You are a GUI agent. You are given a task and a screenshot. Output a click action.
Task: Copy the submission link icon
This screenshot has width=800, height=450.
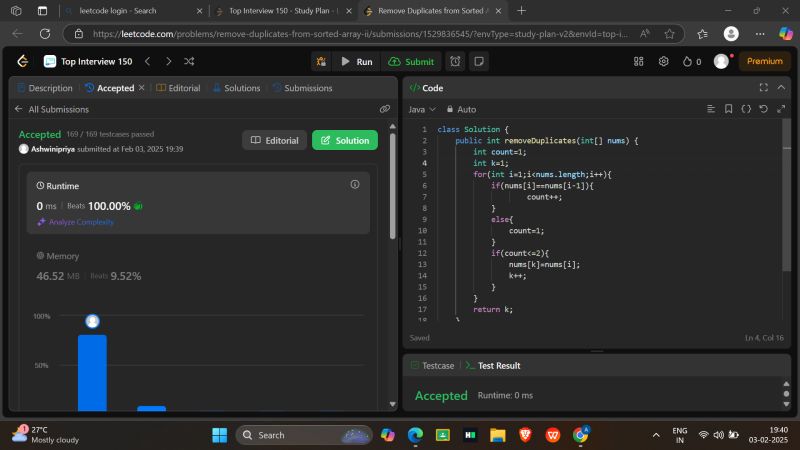(x=385, y=109)
